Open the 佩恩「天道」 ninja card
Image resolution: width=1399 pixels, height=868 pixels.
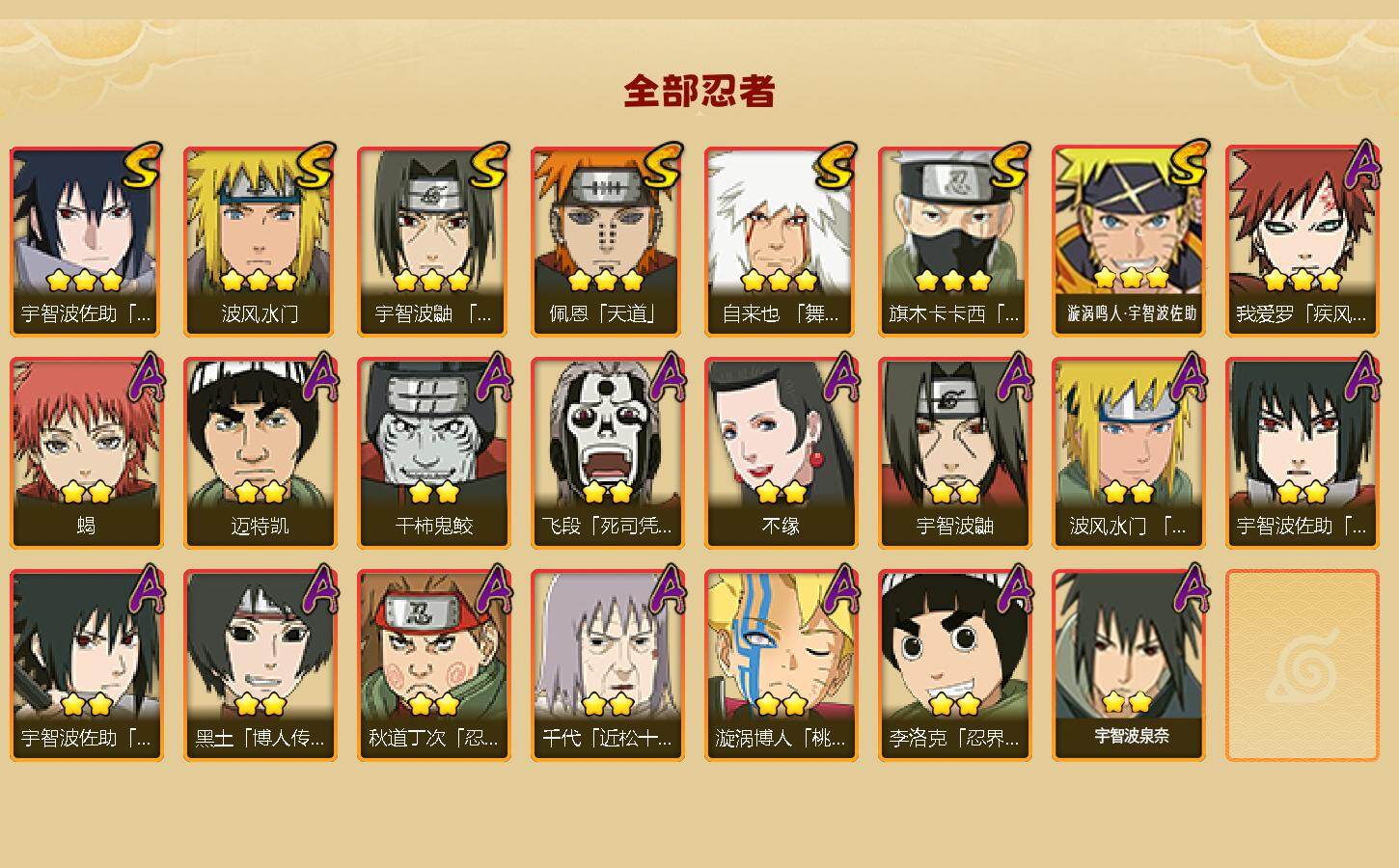(607, 241)
